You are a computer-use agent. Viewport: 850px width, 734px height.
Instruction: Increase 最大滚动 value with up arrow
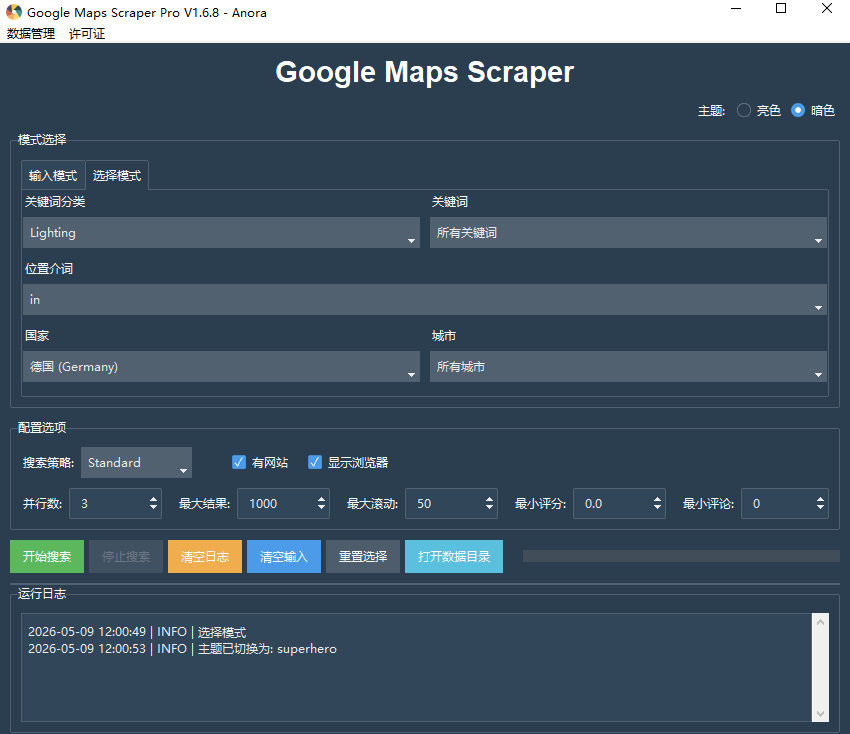click(x=490, y=499)
